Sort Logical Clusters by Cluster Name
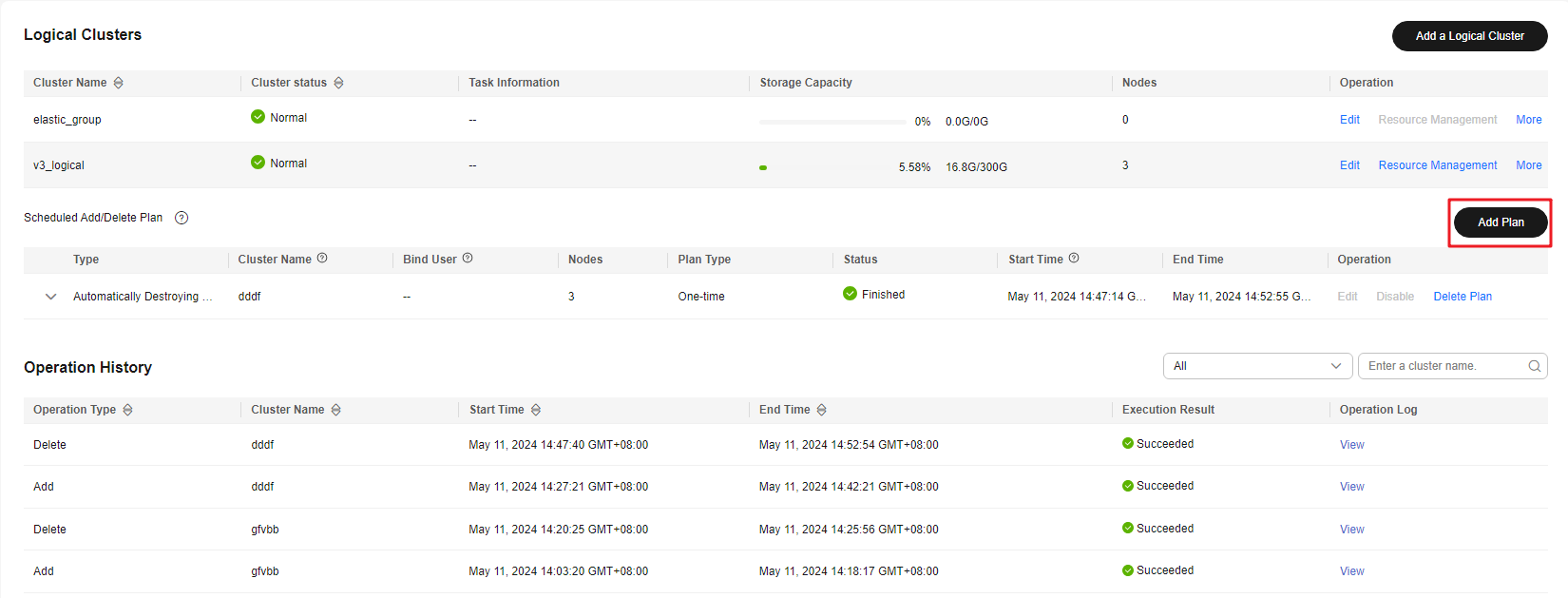 point(118,83)
